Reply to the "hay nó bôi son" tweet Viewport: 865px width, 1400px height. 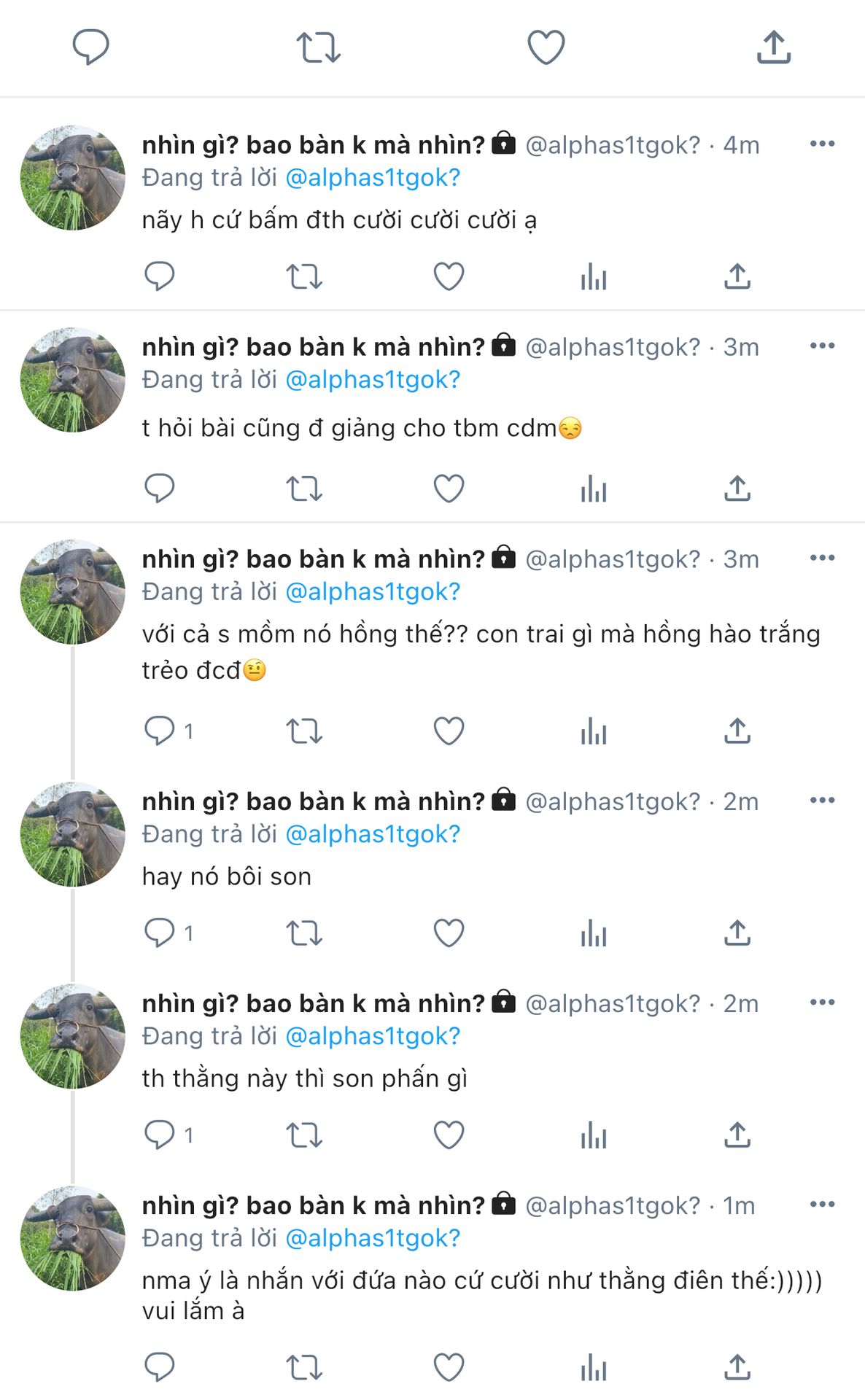click(x=160, y=933)
